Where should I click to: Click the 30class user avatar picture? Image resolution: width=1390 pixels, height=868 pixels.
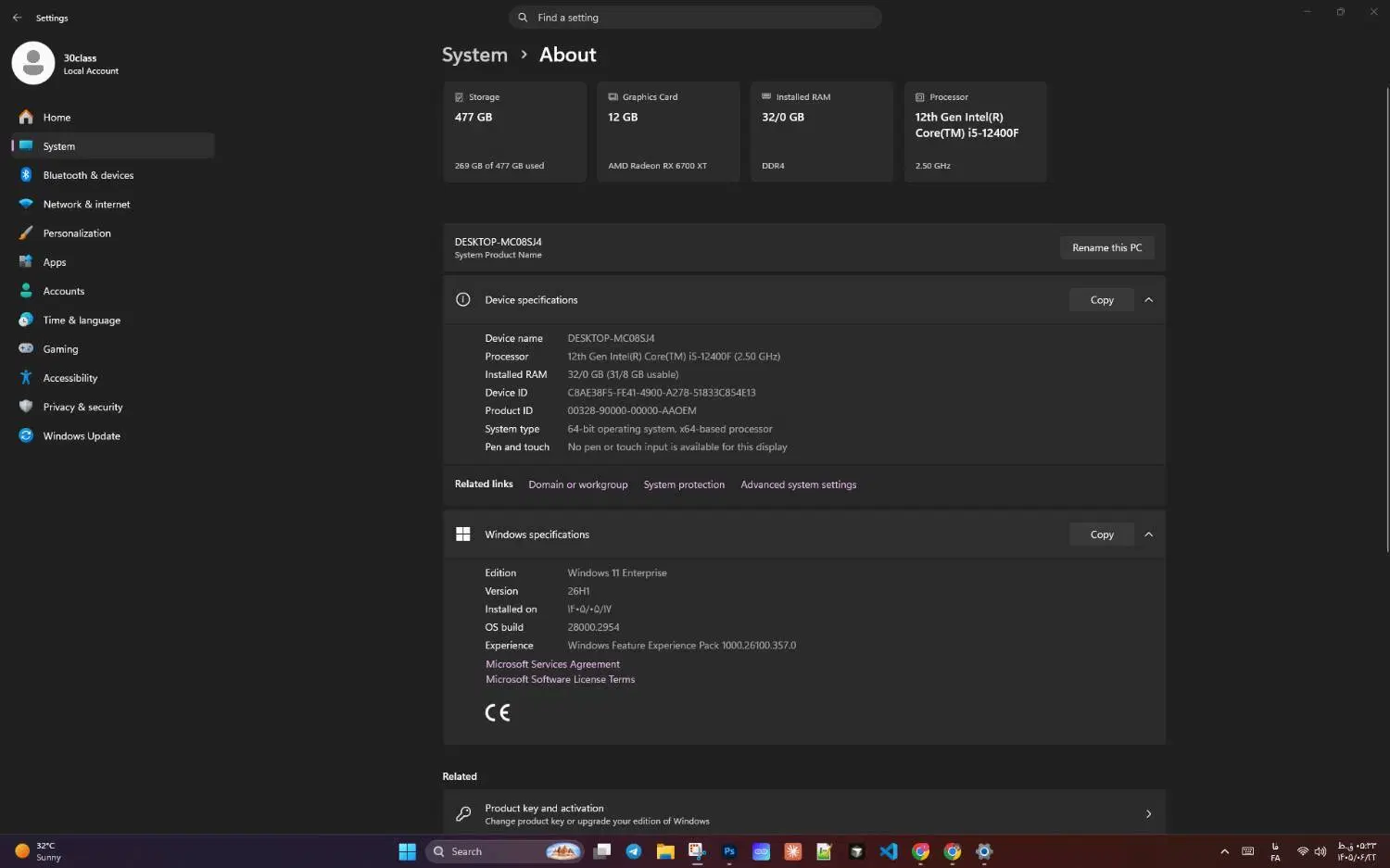tap(33, 63)
